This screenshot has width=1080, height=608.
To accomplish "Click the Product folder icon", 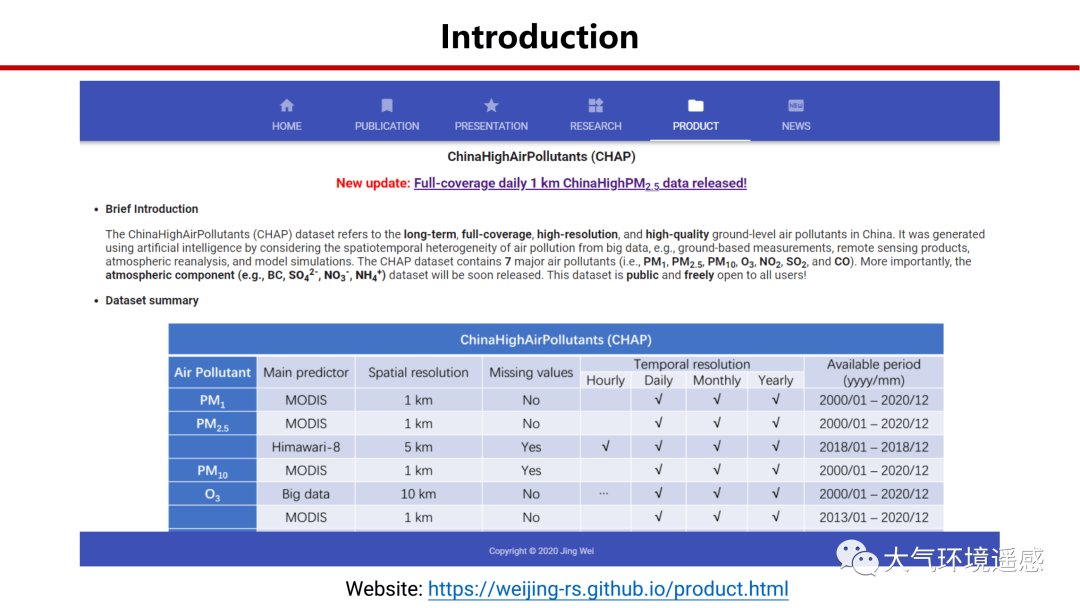I will coord(696,105).
